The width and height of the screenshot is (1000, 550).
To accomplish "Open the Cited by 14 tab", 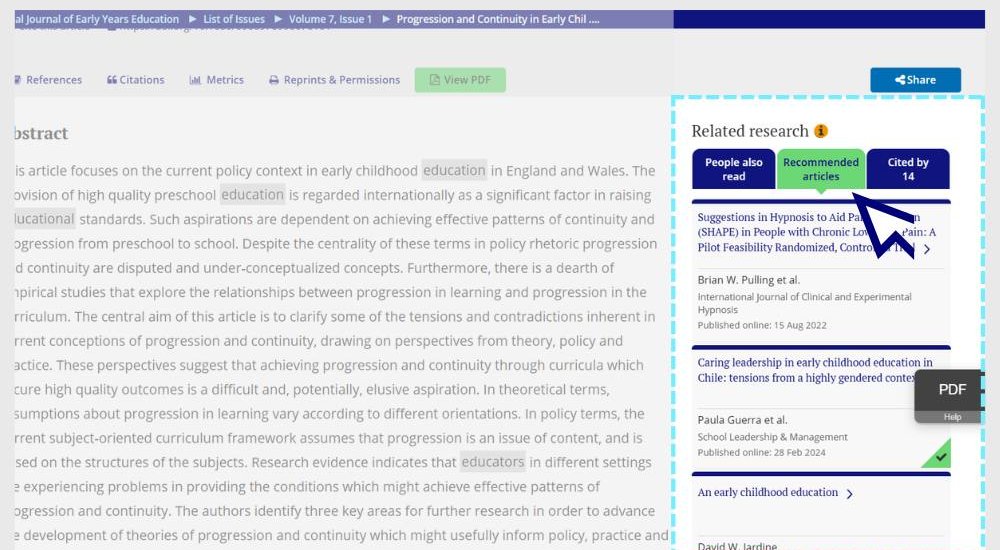I will click(x=908, y=169).
